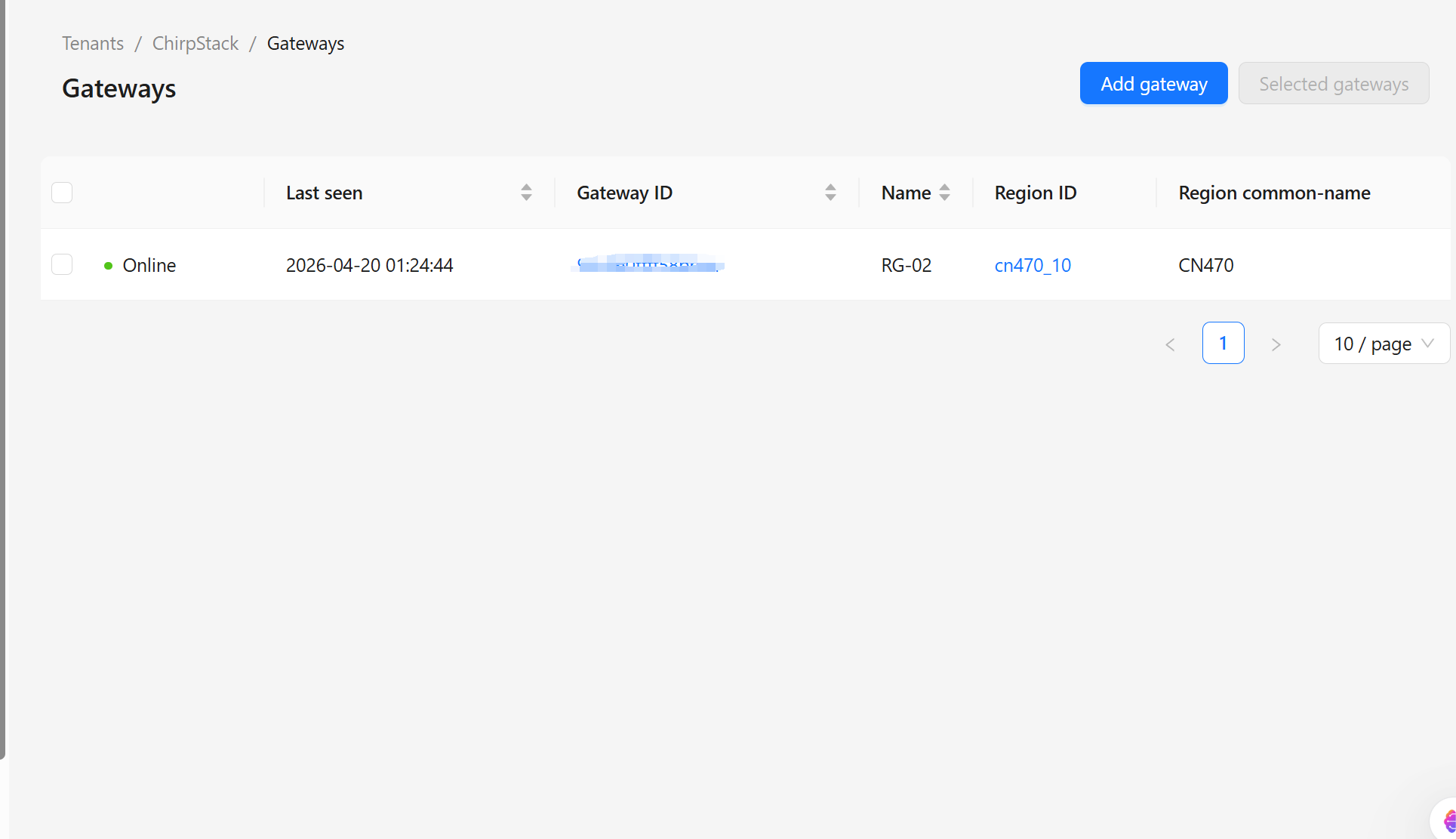Toggle select-all gateways checkbox in header
The width and height of the screenshot is (1456, 839).
(x=62, y=193)
